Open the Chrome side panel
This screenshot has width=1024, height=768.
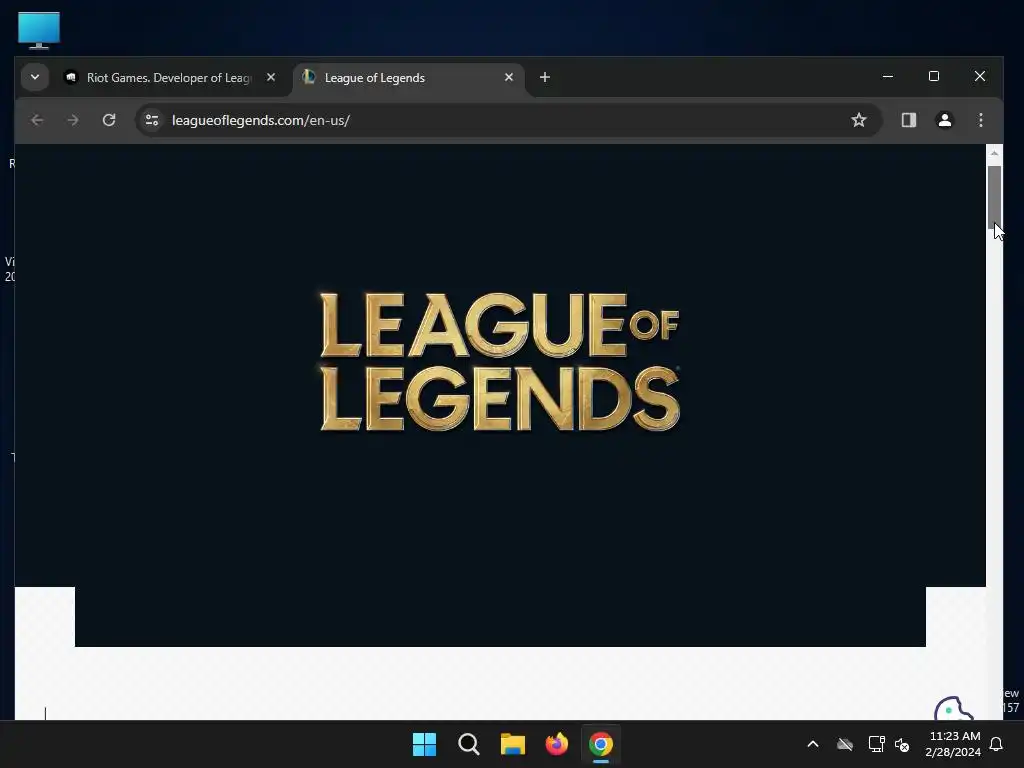pos(908,120)
